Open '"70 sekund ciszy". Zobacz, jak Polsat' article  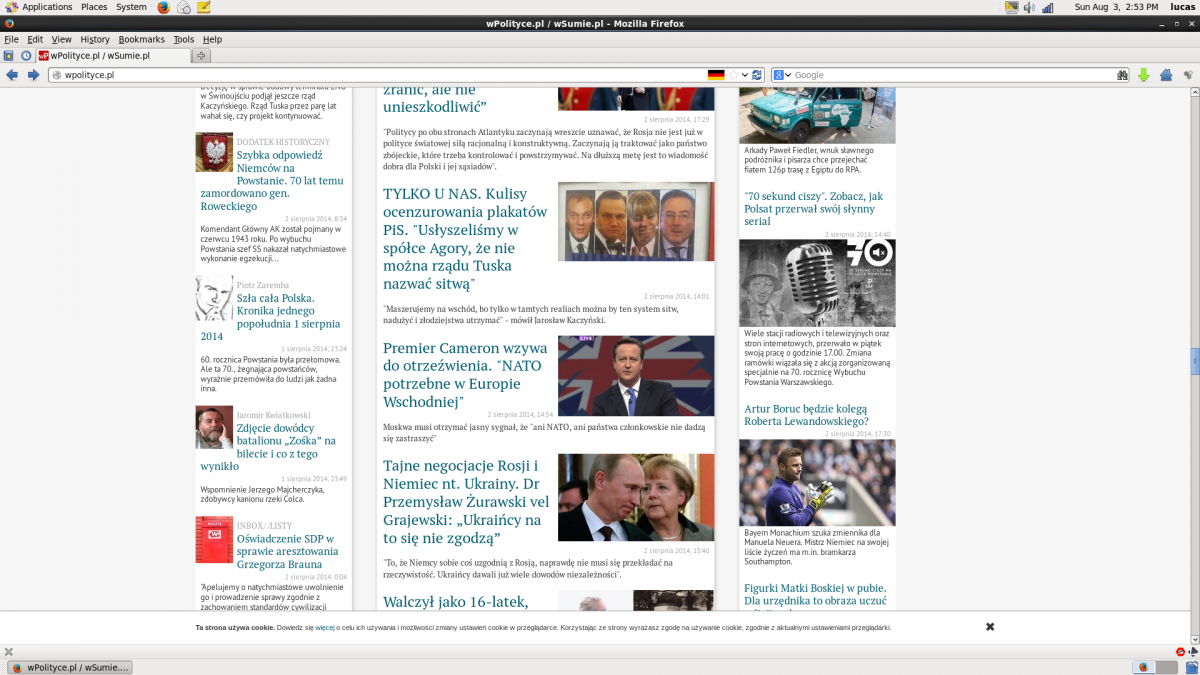[814, 209]
